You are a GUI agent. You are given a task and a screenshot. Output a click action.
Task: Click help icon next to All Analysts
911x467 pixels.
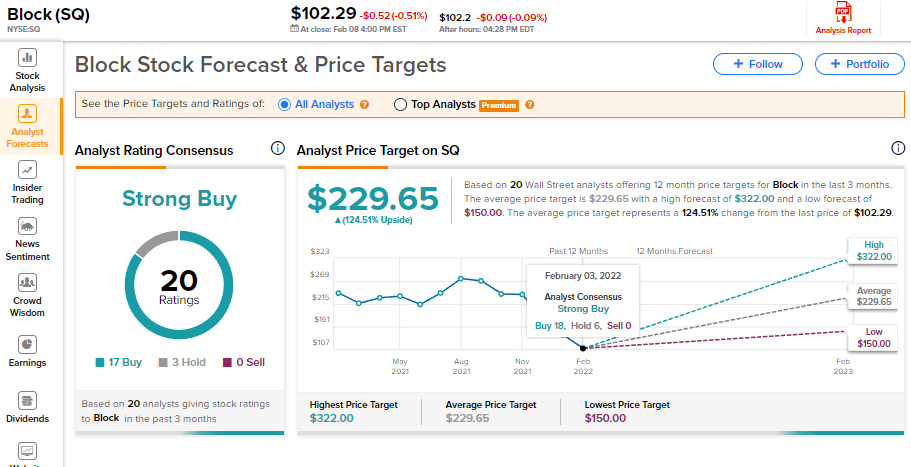pos(365,105)
